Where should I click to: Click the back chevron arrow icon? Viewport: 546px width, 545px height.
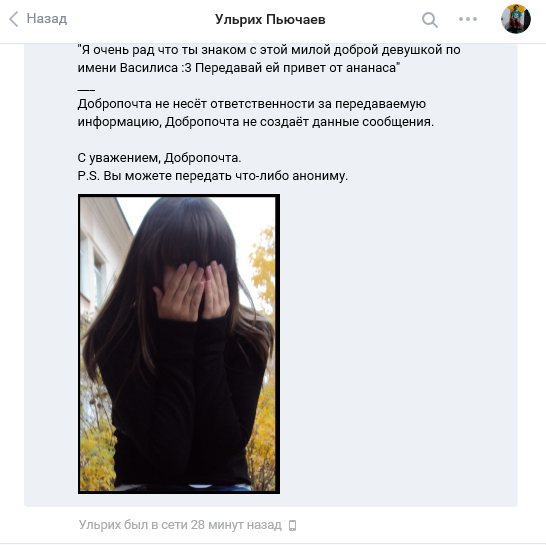coord(14,19)
